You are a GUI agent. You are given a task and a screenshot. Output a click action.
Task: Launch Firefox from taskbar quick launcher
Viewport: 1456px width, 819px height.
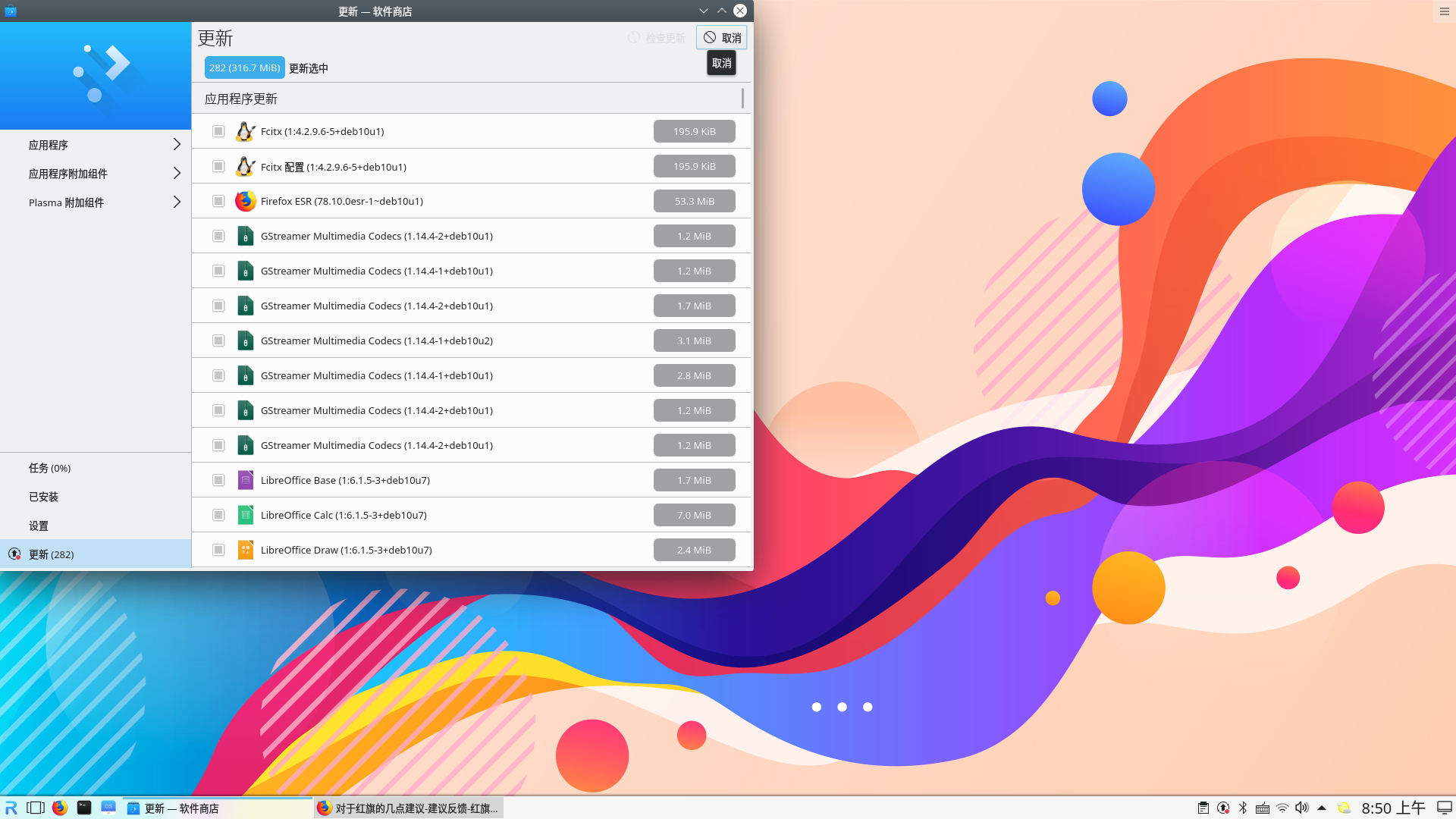click(60, 808)
